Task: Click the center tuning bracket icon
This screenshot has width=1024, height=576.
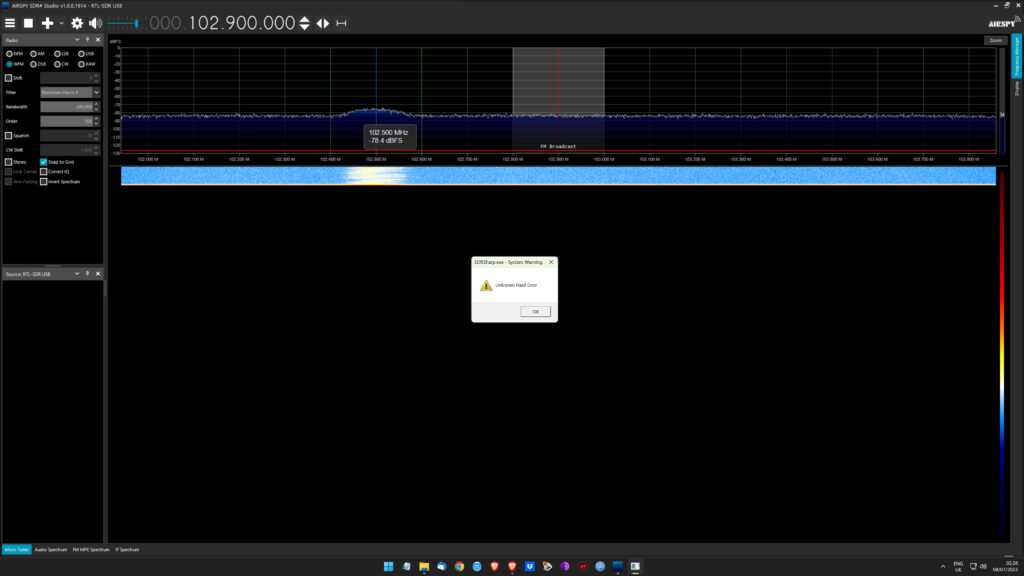Action: coord(341,23)
